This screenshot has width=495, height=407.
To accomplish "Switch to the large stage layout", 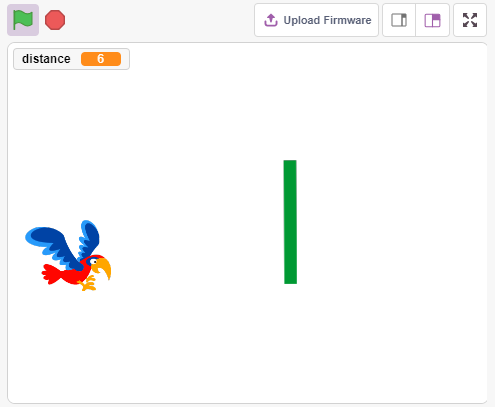I will click(x=432, y=20).
